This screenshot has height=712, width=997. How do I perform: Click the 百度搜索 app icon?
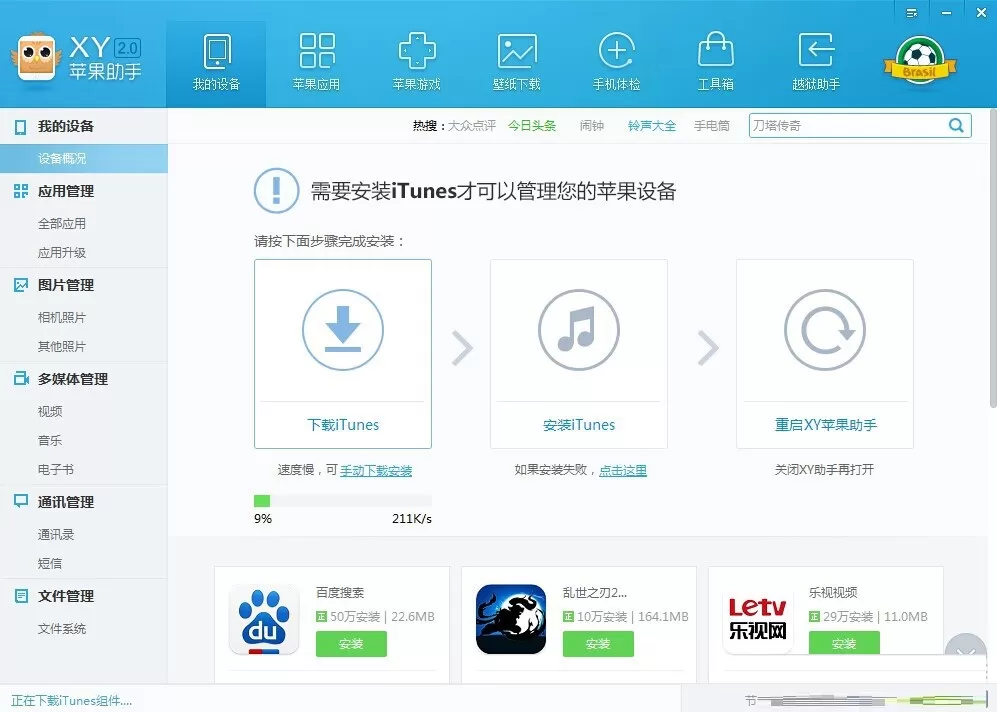point(264,619)
